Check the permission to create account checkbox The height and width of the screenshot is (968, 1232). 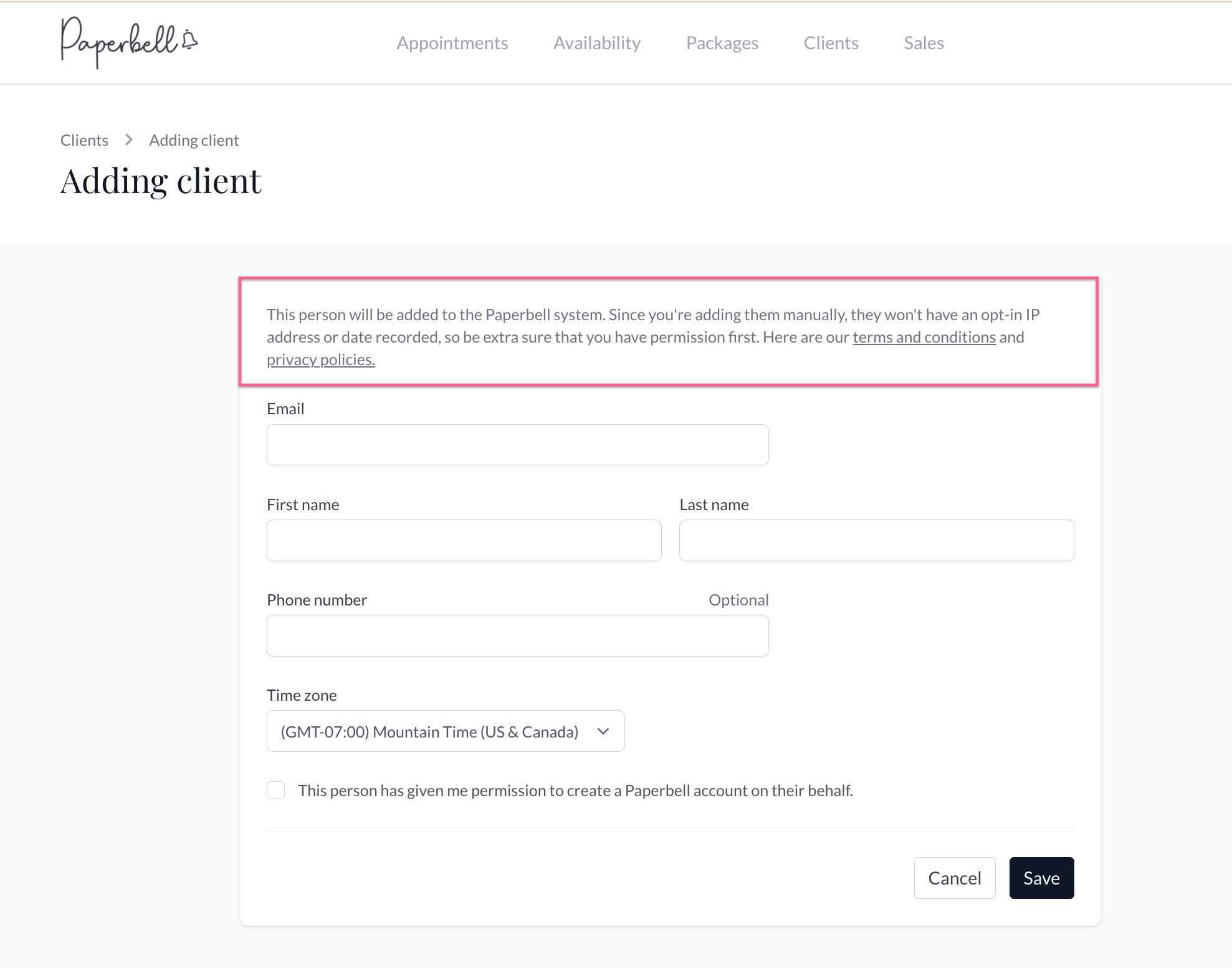[x=275, y=790]
